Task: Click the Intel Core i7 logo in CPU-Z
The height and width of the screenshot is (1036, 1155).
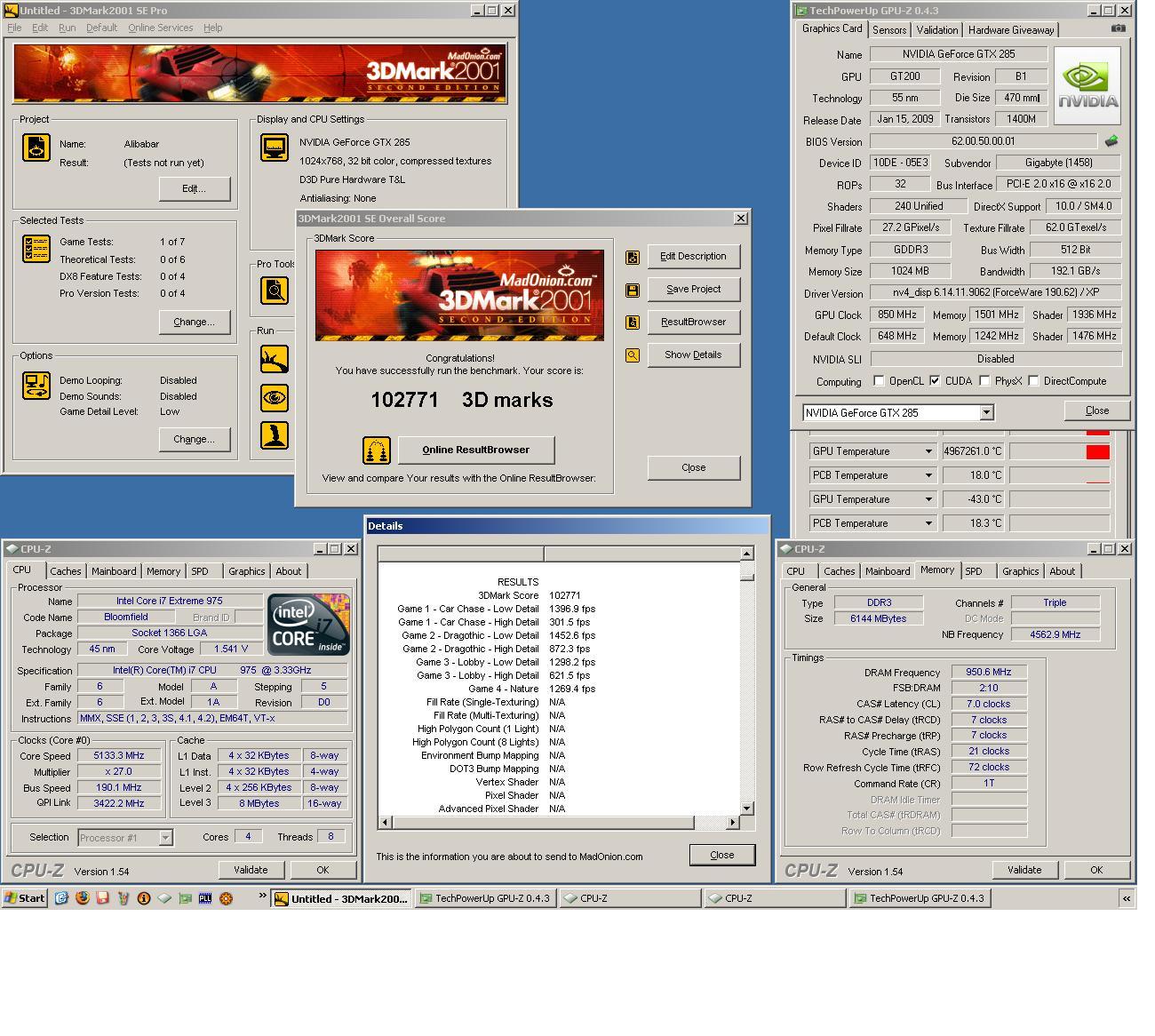Action: (309, 624)
